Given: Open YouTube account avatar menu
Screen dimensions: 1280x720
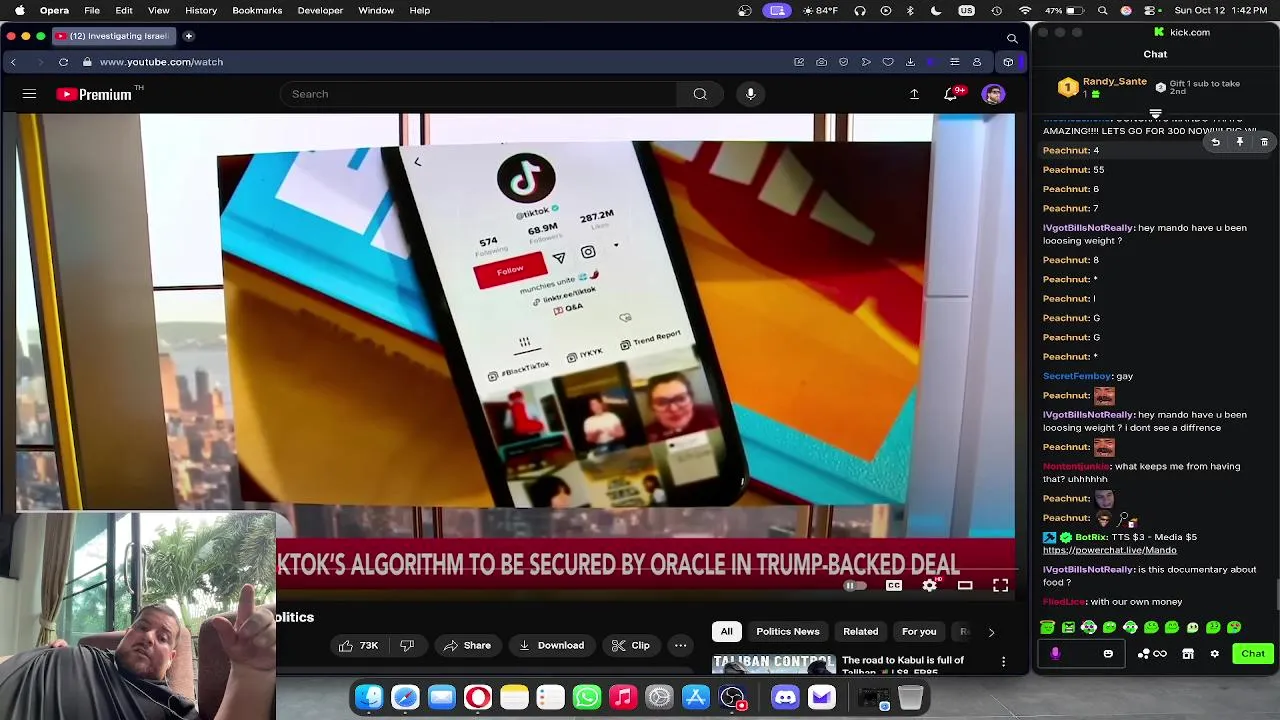Looking at the screenshot, I should (x=993, y=94).
